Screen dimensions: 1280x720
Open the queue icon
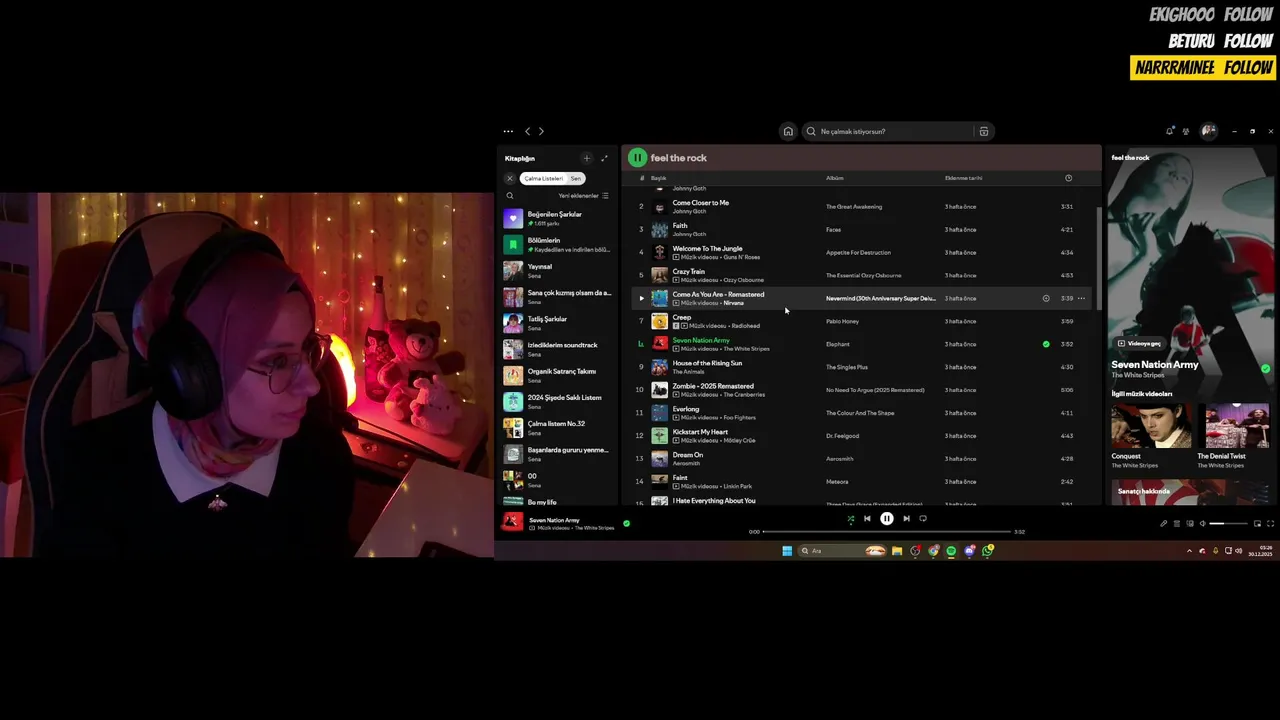[1176, 523]
